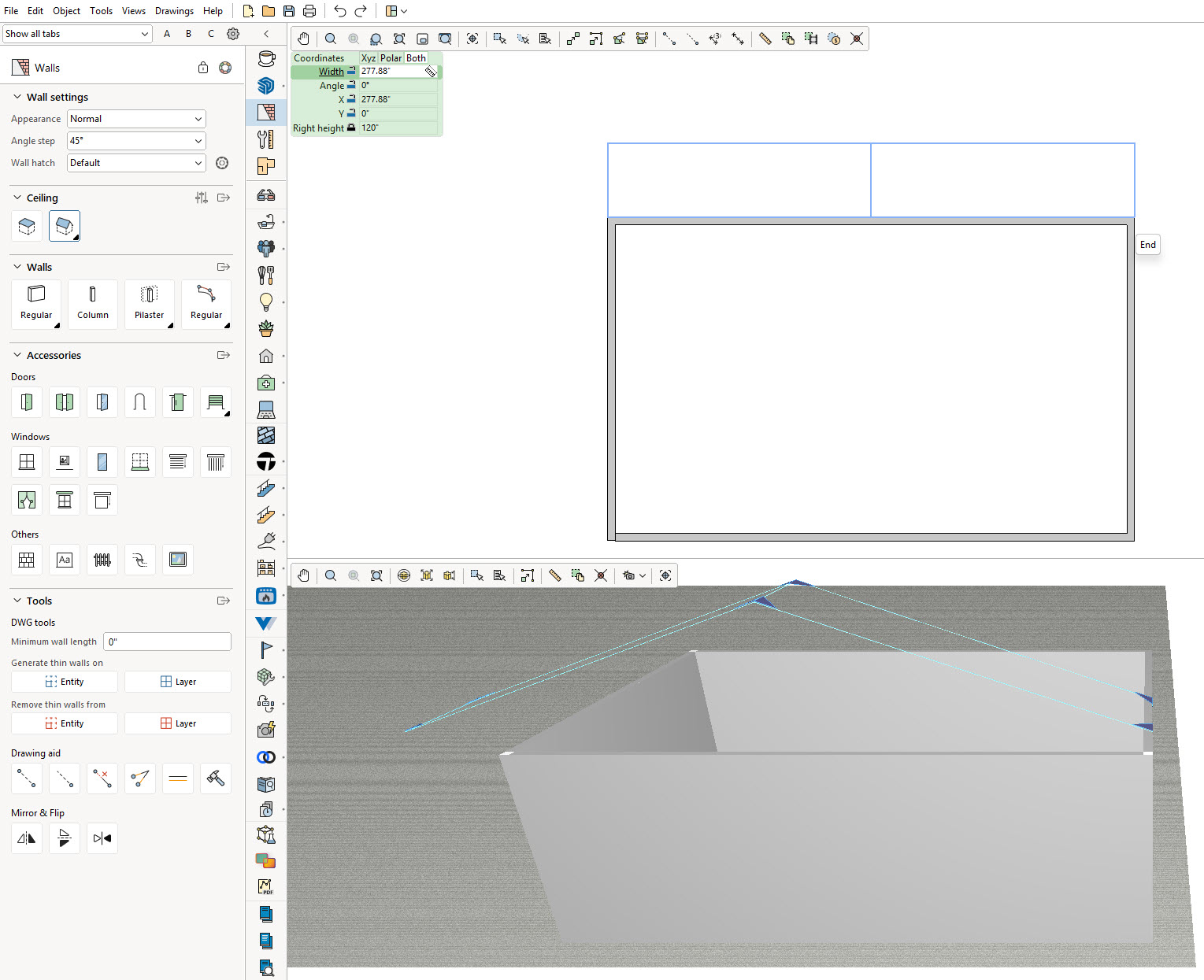Select the Pilaster tool

click(149, 303)
